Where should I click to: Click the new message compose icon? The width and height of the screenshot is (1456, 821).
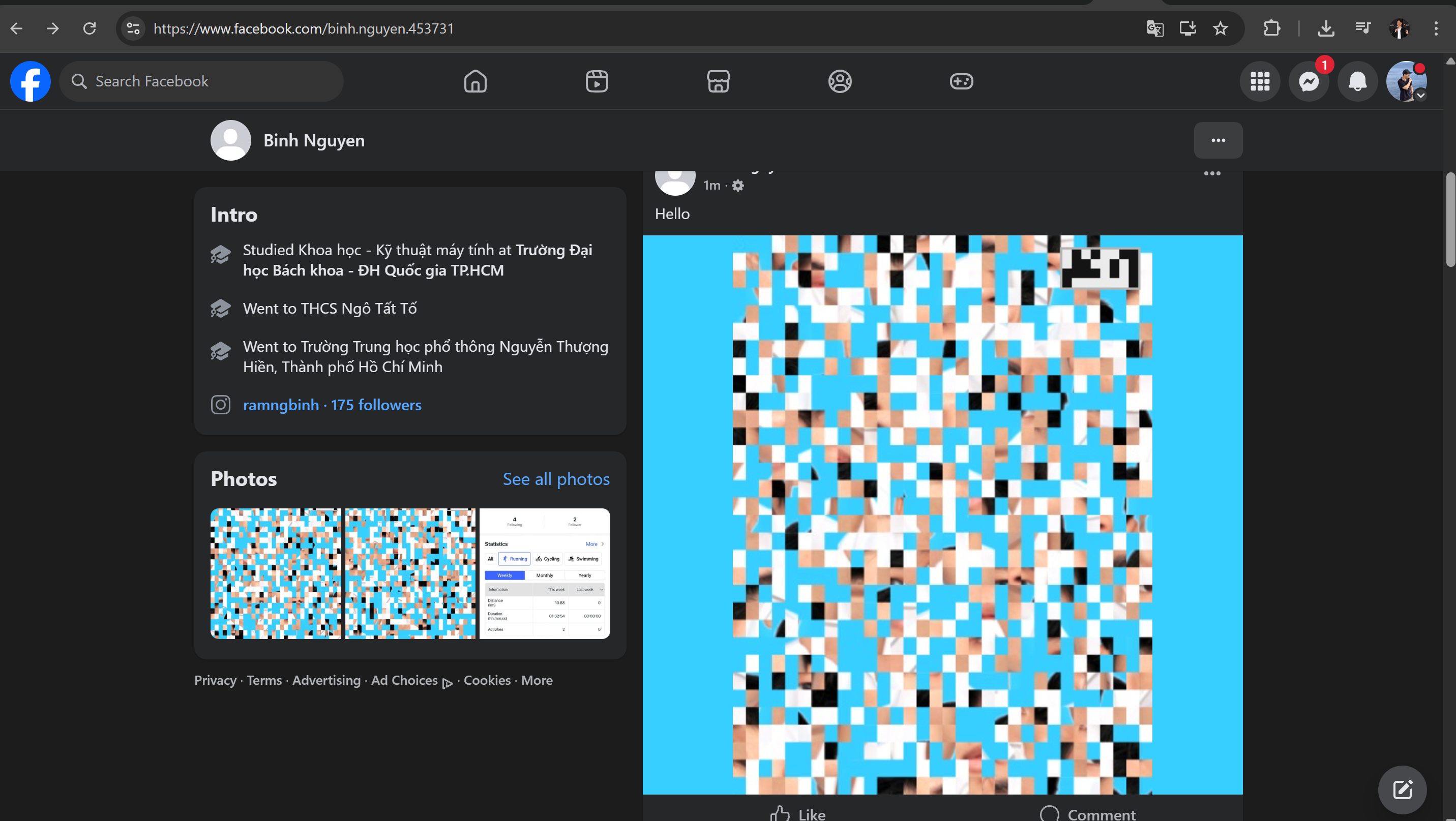click(x=1402, y=789)
